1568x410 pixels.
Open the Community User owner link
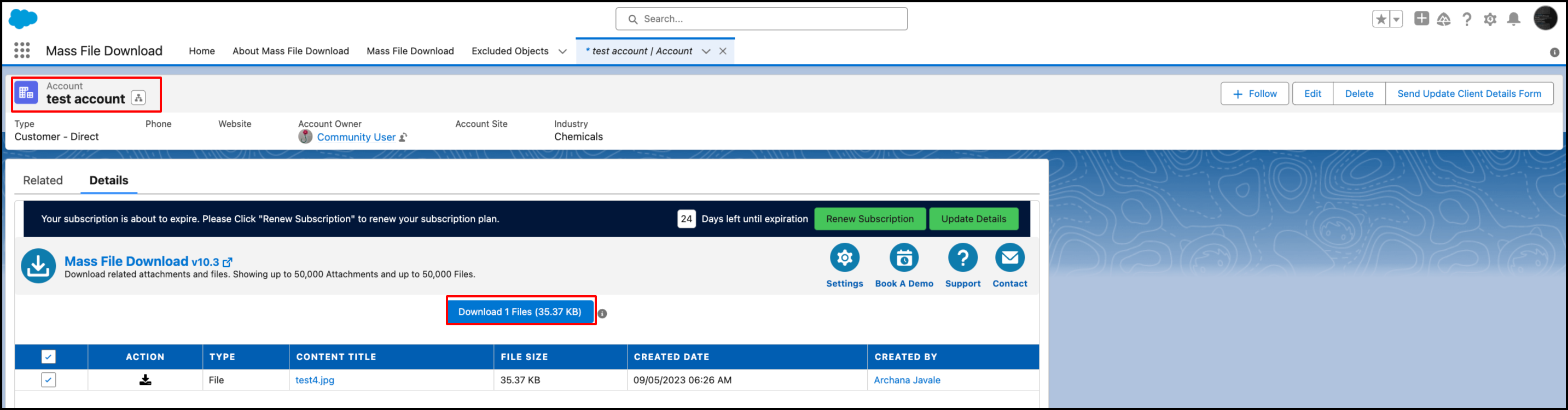click(x=356, y=137)
